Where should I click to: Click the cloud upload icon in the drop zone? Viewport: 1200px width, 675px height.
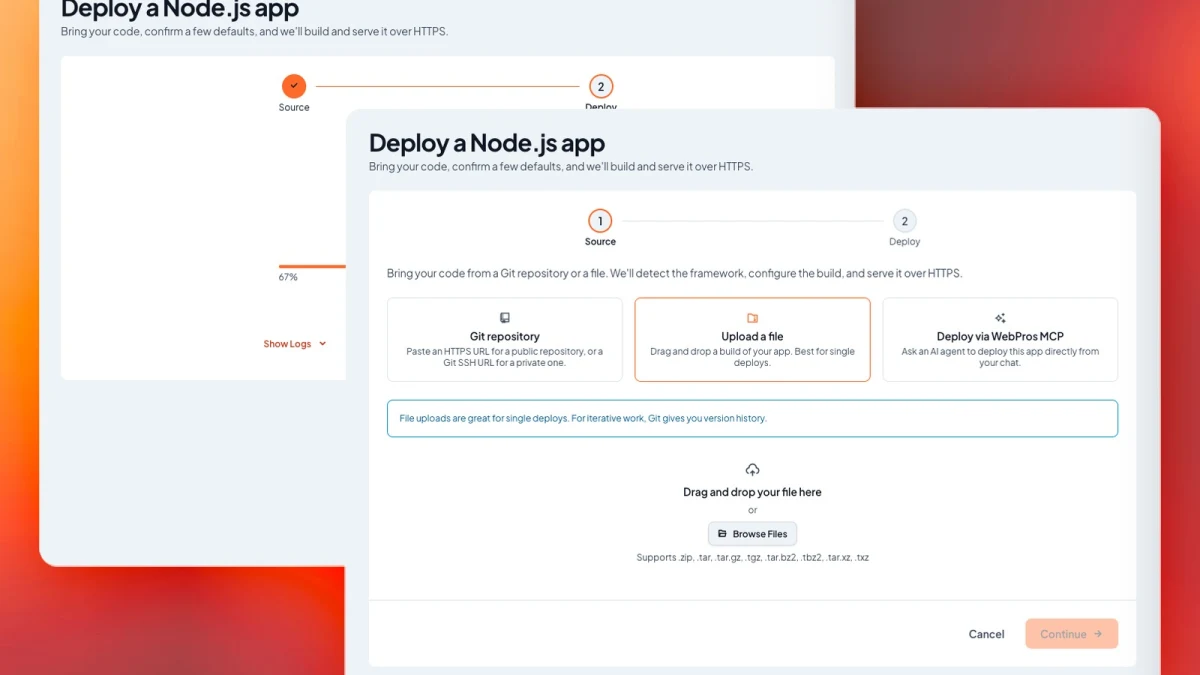point(752,470)
